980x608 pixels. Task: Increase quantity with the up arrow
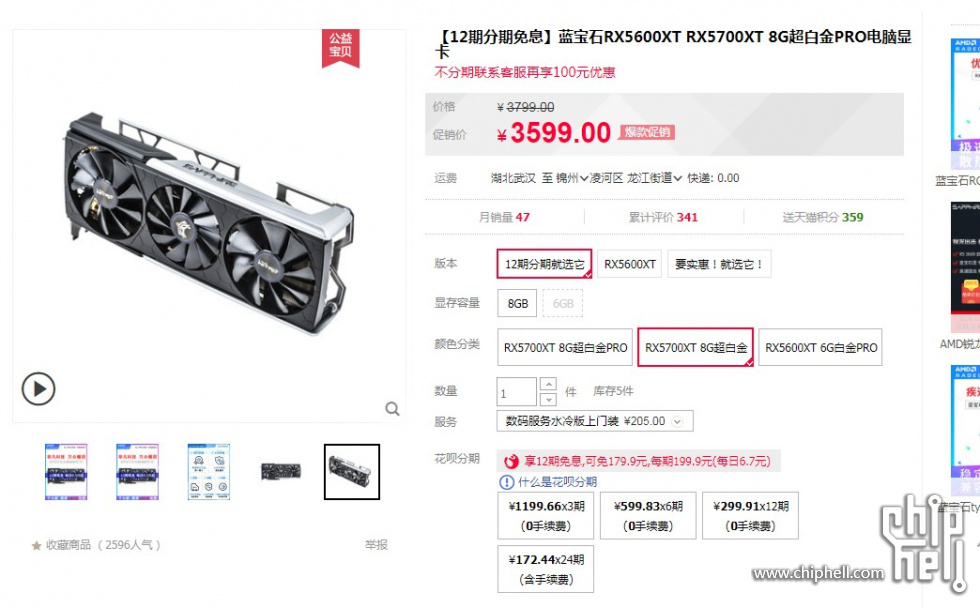(548, 384)
